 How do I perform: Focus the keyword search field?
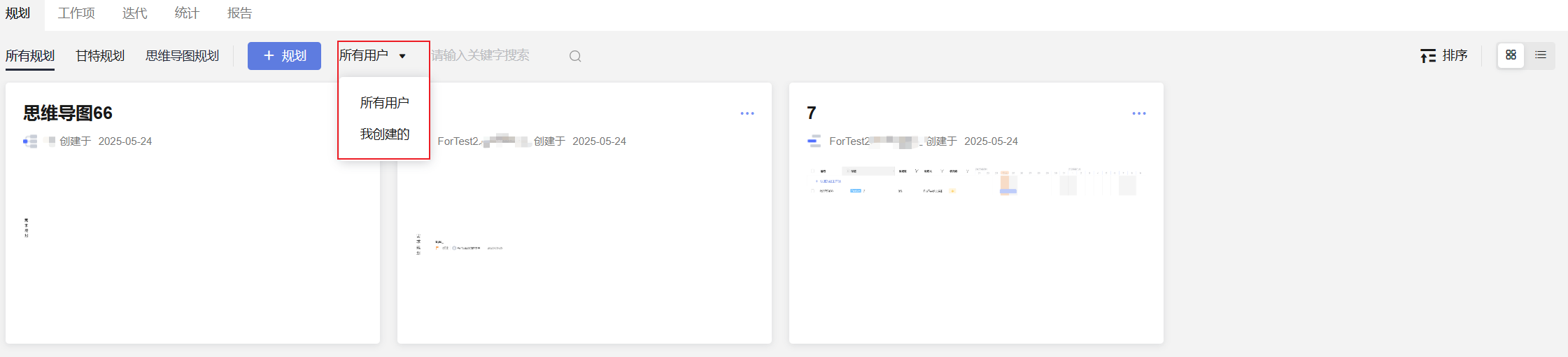[x=490, y=56]
